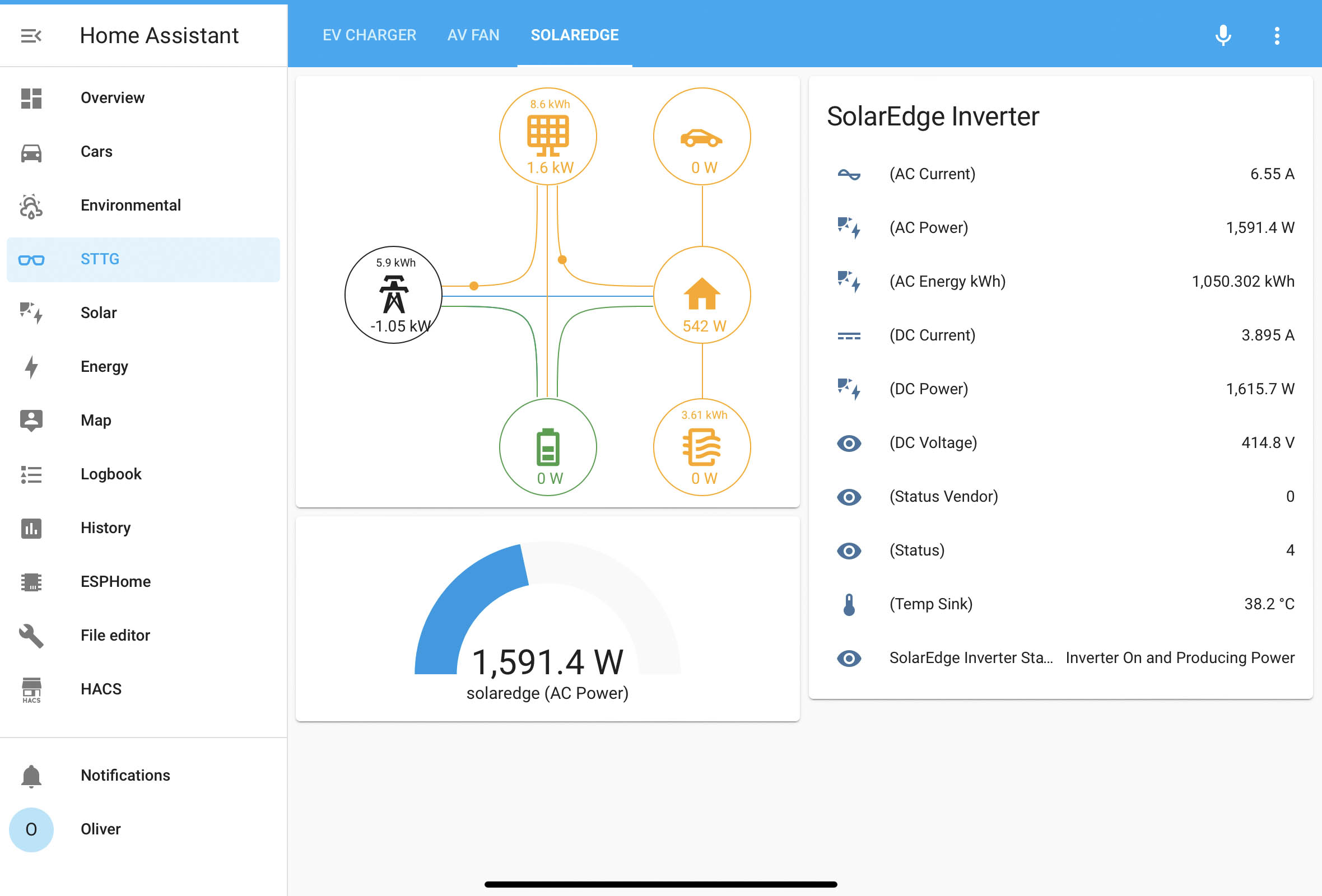The height and width of the screenshot is (896, 1322).
Task: Click the DC Voltage eye icon
Action: (x=849, y=444)
